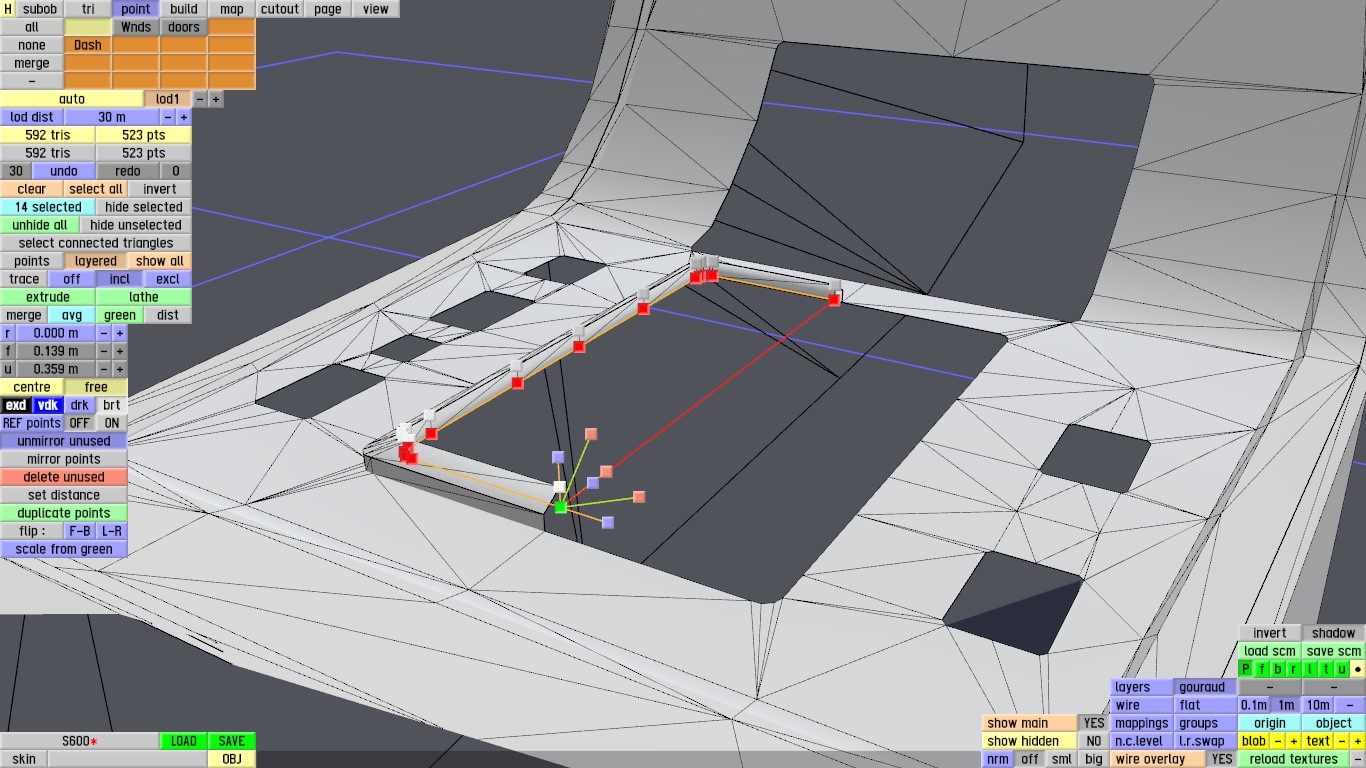Decrease the f offset with minus
Viewport: 1366px width, 768px height.
[x=104, y=351]
